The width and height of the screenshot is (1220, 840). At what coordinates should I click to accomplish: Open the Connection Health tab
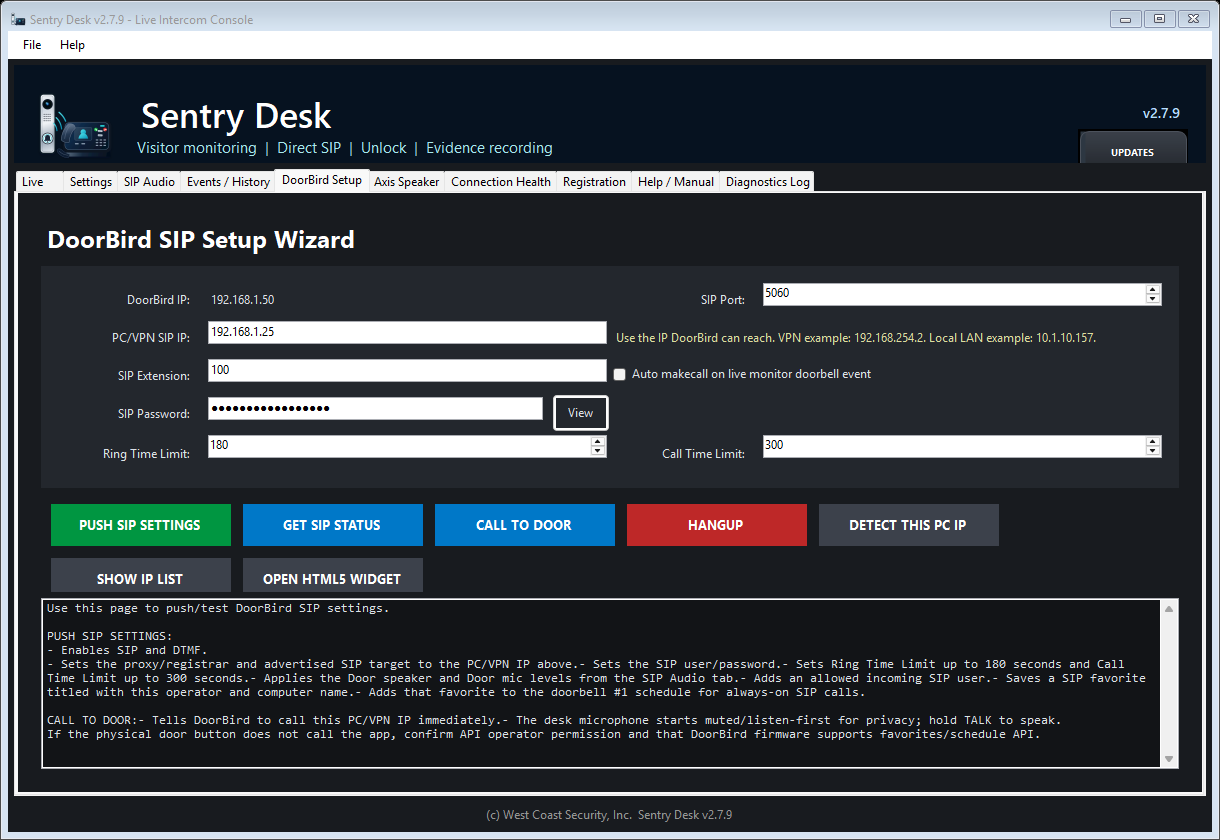(501, 182)
